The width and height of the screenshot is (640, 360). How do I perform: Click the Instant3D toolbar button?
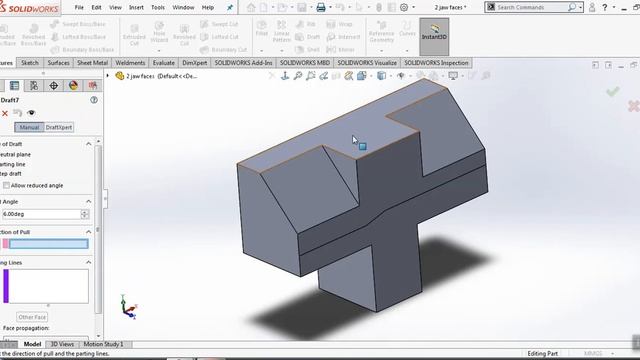(x=434, y=37)
